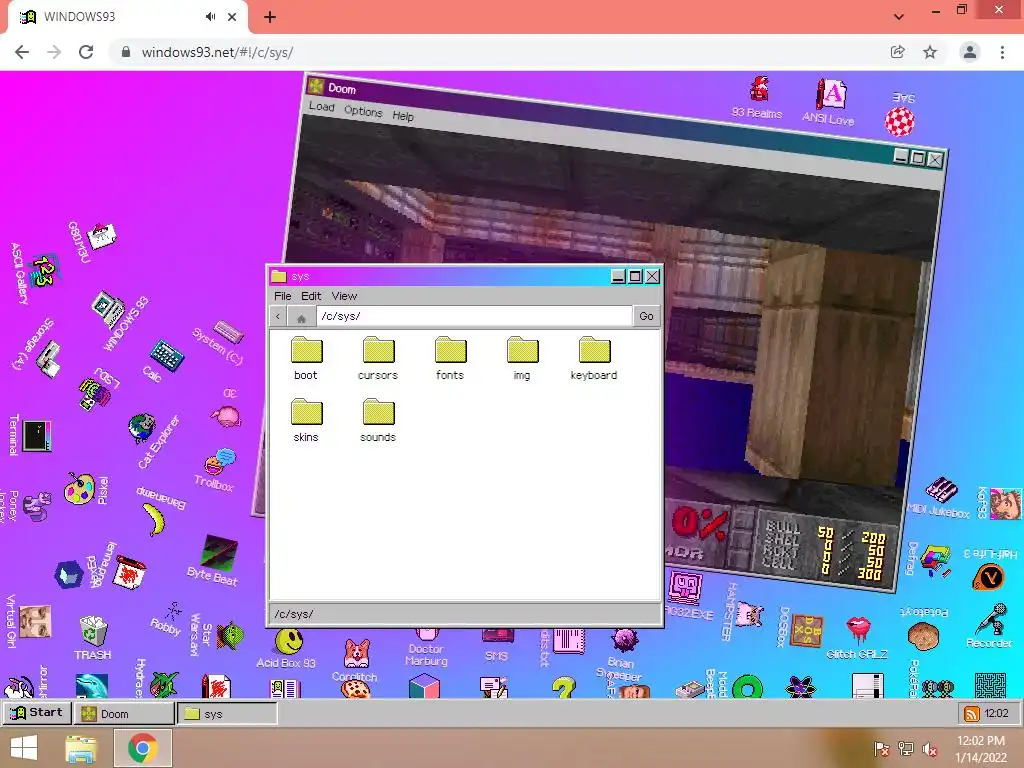Open the boot folder in sys window
This screenshot has height=768, width=1024.
tap(306, 358)
